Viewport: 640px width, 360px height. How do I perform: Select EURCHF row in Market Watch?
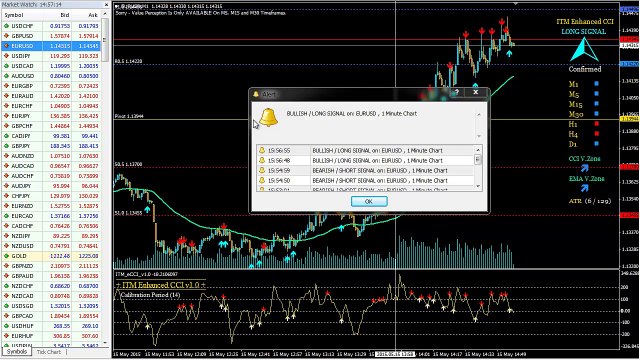(x=51, y=106)
